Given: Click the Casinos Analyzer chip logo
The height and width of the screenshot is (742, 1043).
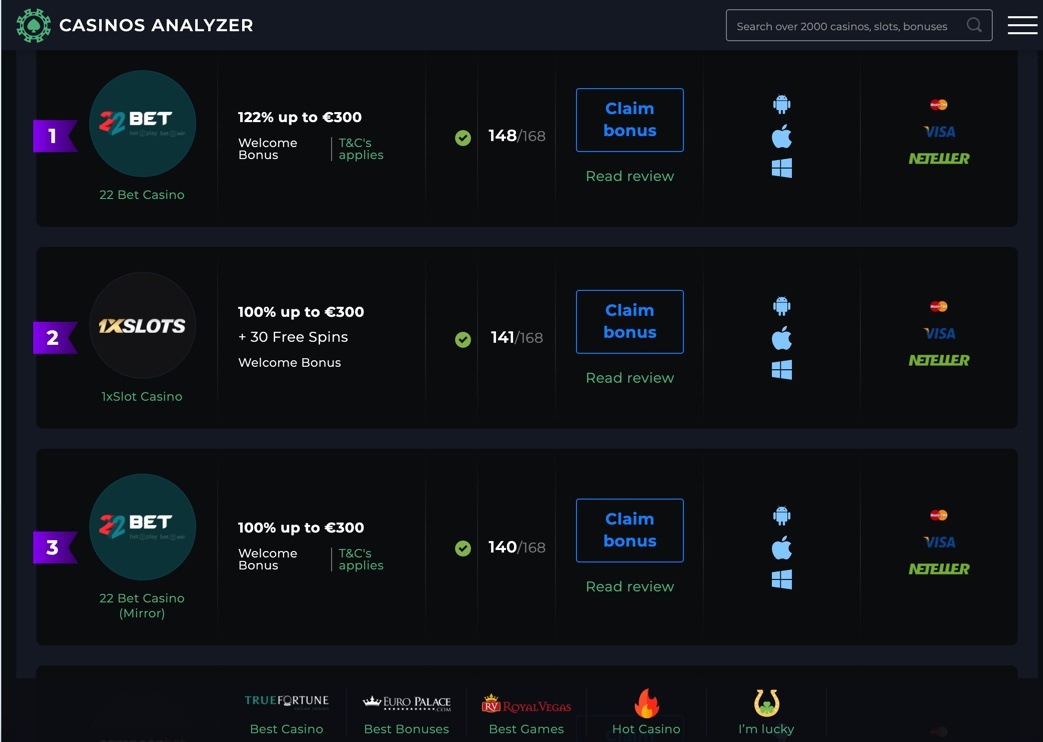Looking at the screenshot, I should (x=33, y=25).
